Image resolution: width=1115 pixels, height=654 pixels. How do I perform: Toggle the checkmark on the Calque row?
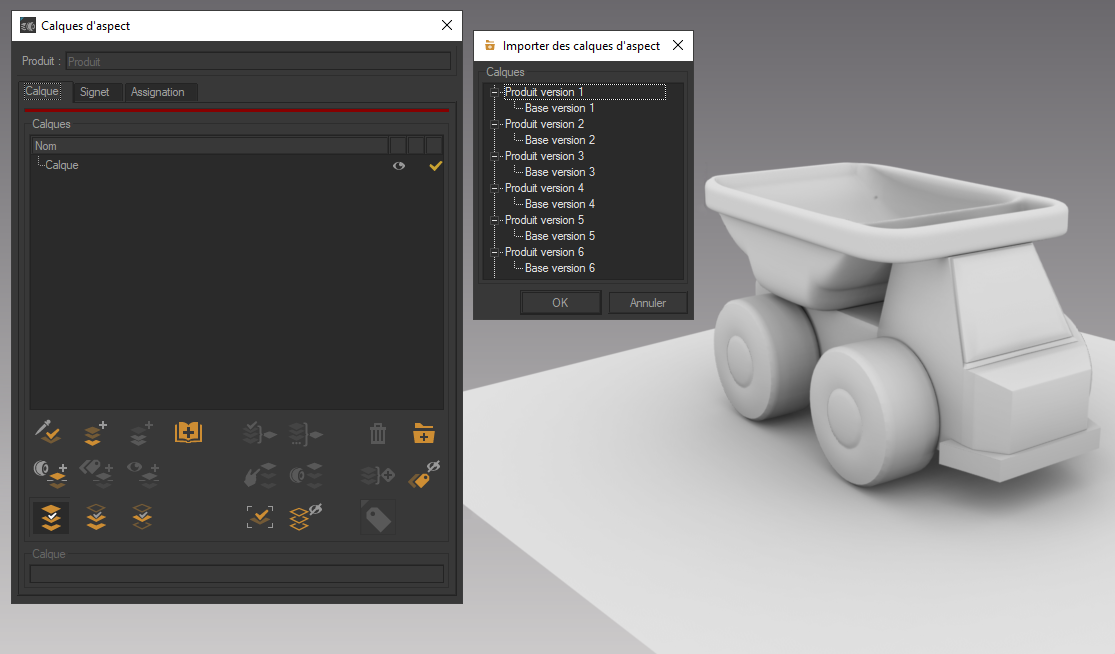[435, 165]
